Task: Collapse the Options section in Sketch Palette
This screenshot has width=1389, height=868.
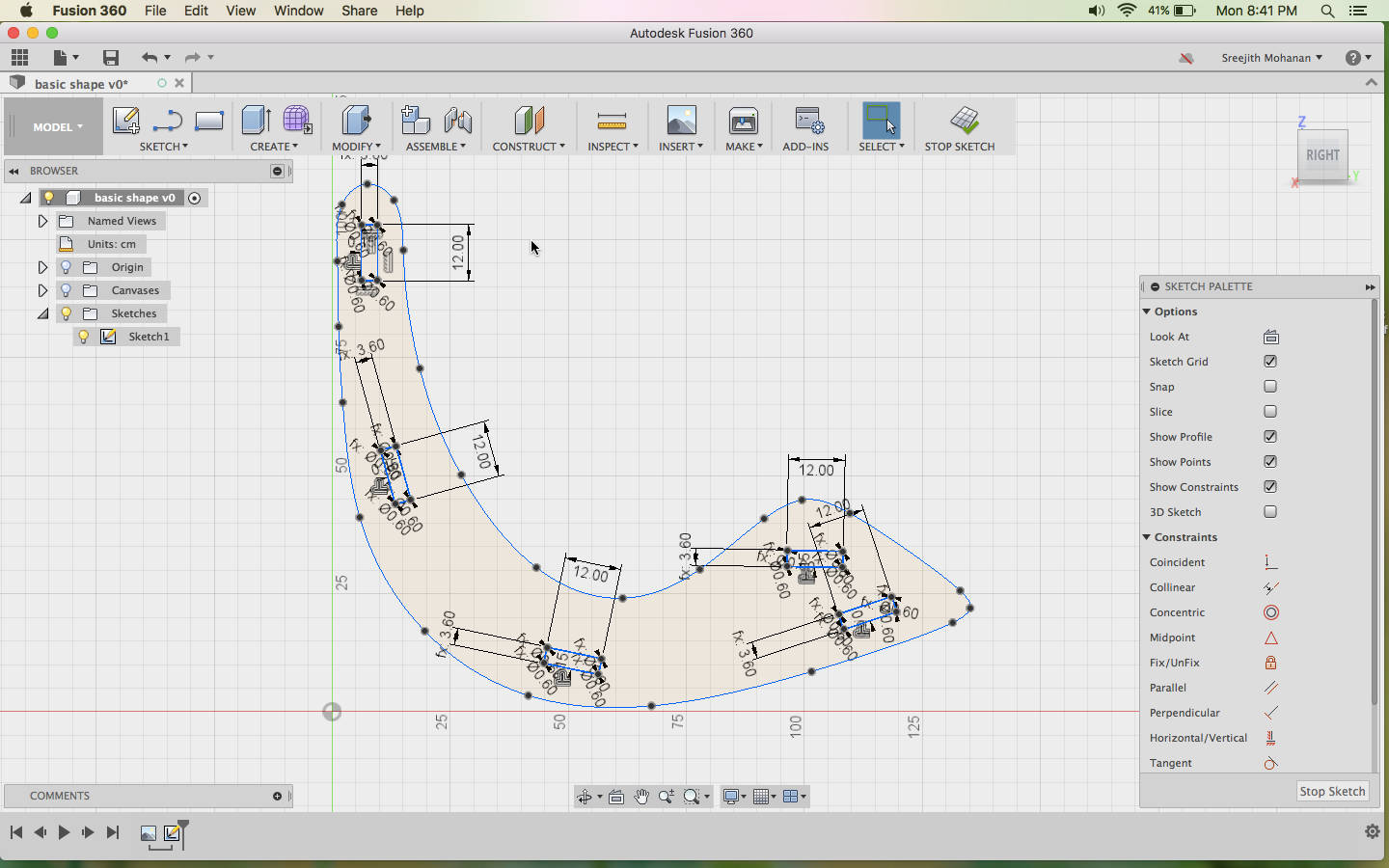Action: tap(1147, 312)
